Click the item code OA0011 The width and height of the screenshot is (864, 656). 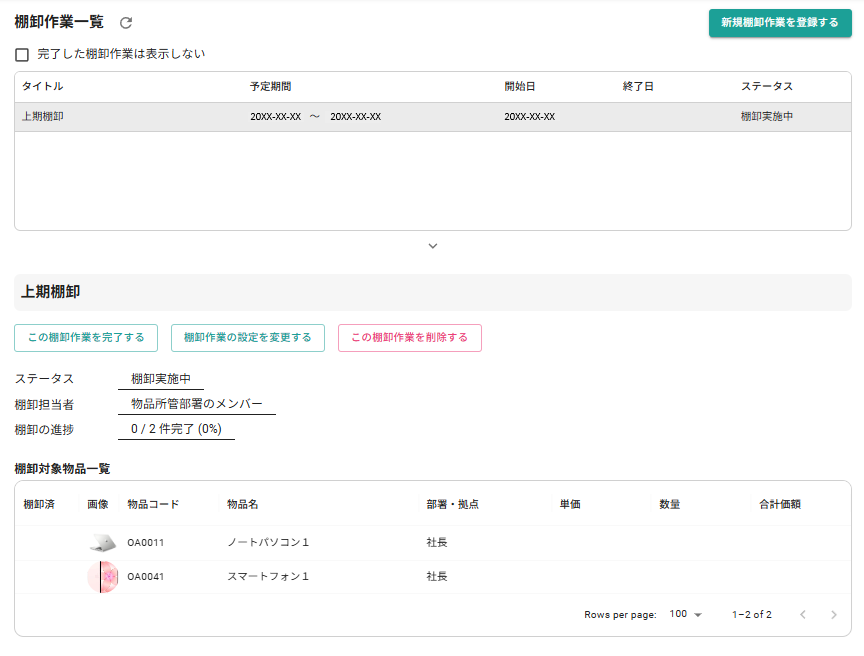[x=145, y=543]
